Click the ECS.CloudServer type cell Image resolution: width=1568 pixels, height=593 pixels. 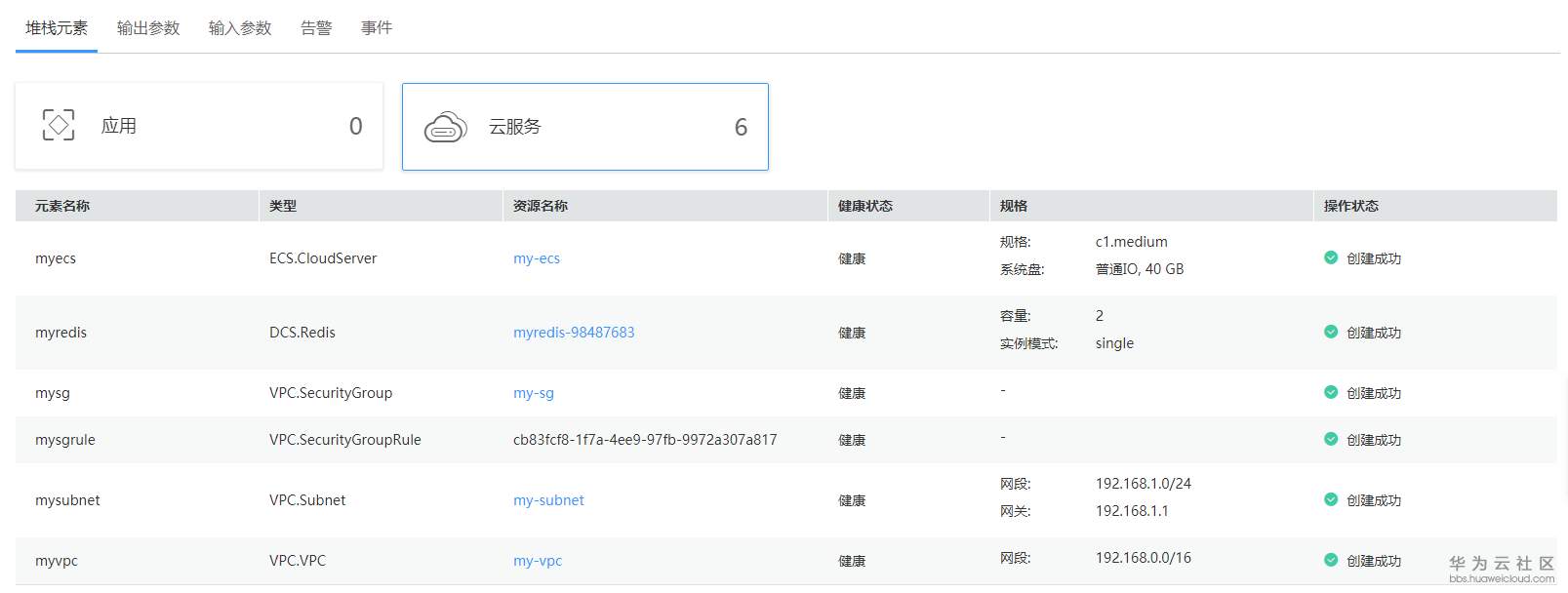coord(323,258)
